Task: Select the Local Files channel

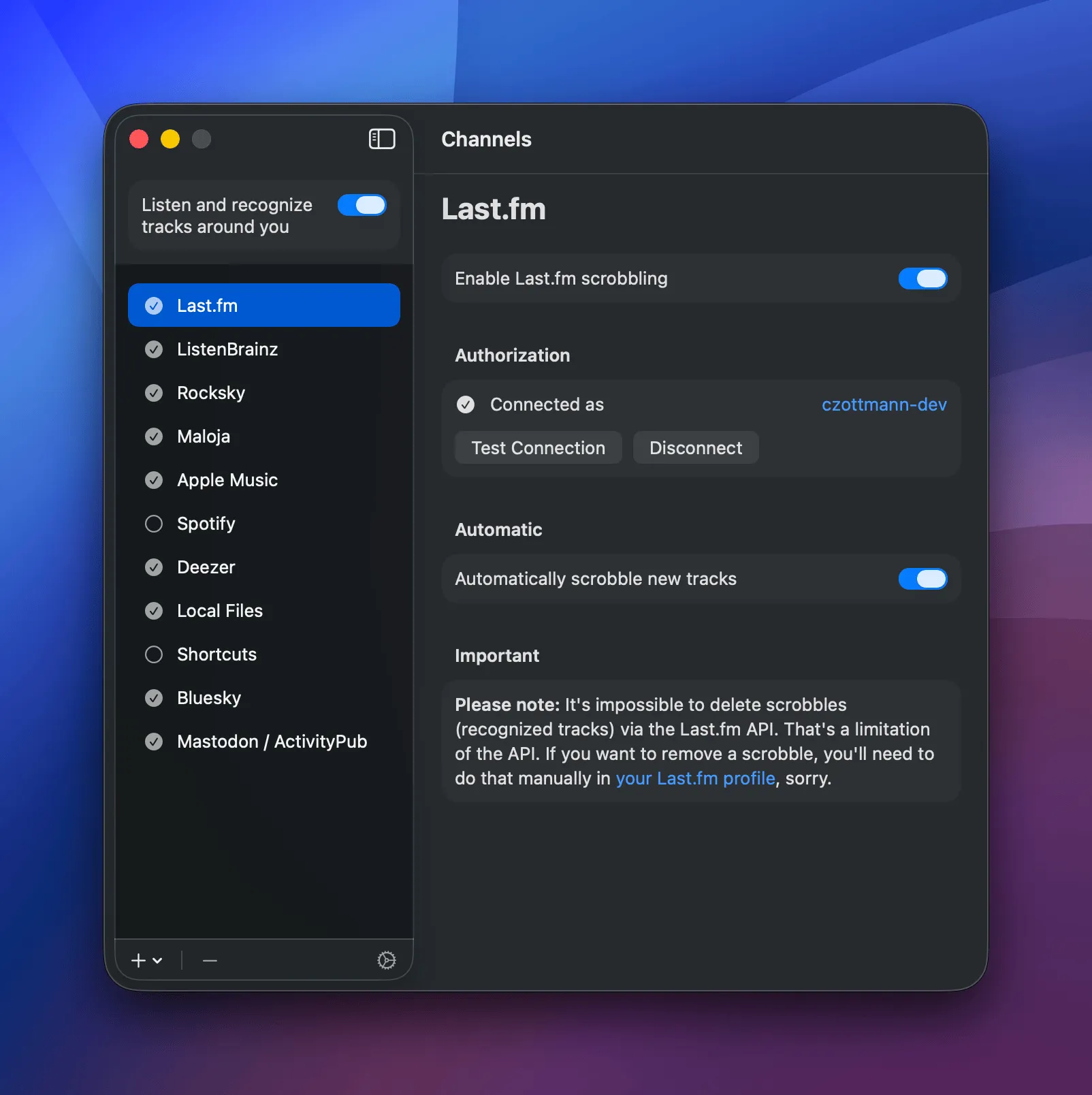Action: 264,611
